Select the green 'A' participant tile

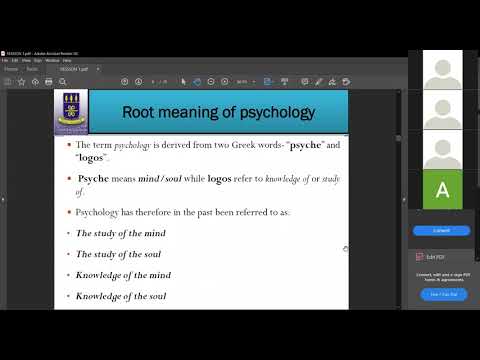443,190
